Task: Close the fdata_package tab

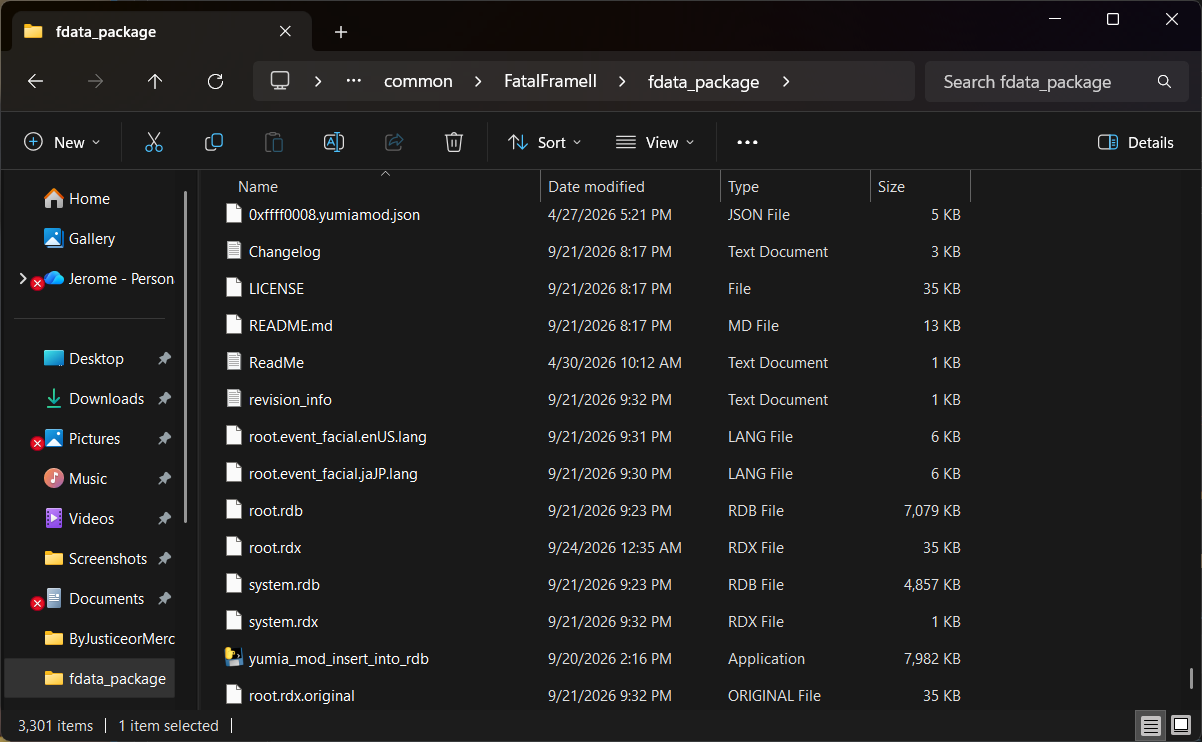Action: pyautogui.click(x=285, y=31)
